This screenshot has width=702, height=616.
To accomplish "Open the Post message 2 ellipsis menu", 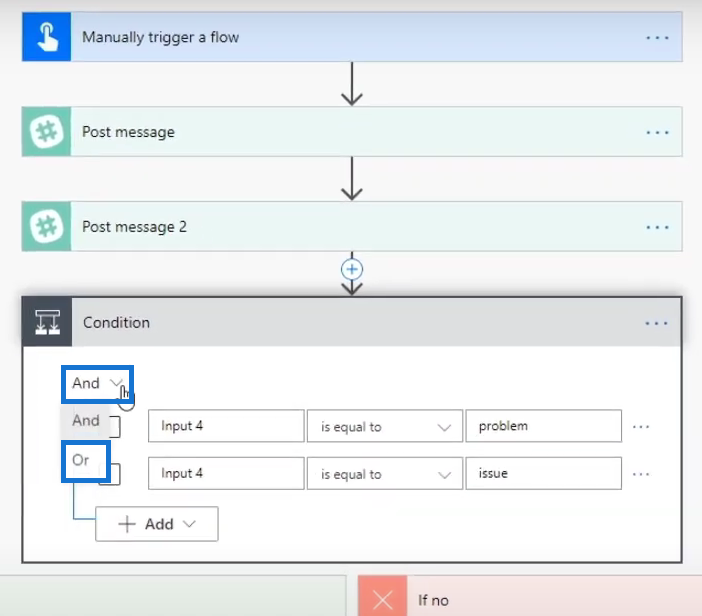I will pos(657,227).
